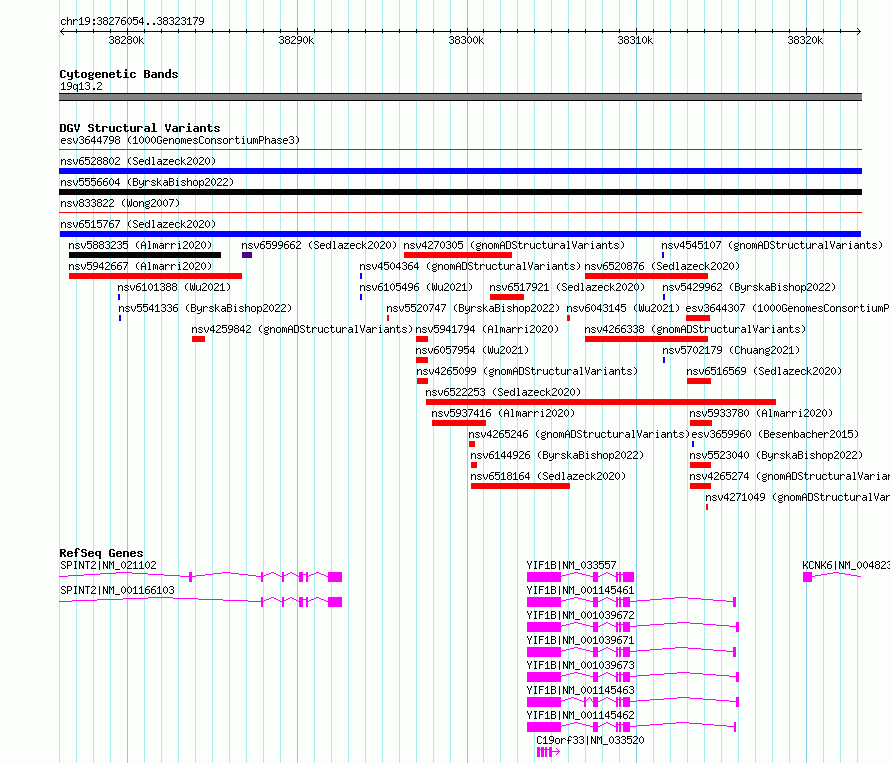This screenshot has width=890, height=763.
Task: Click the nsv6057954 Wu2021 label
Action: [x=472, y=350]
